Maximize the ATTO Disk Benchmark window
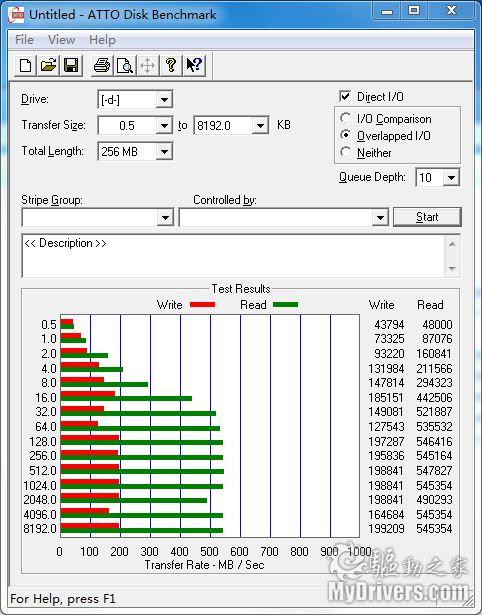Image resolution: width=482 pixels, height=615 pixels. coord(414,11)
